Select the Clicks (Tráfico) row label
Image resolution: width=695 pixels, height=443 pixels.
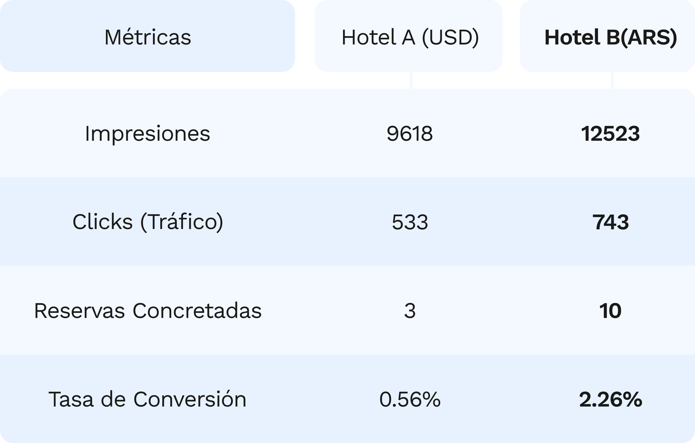[147, 221]
